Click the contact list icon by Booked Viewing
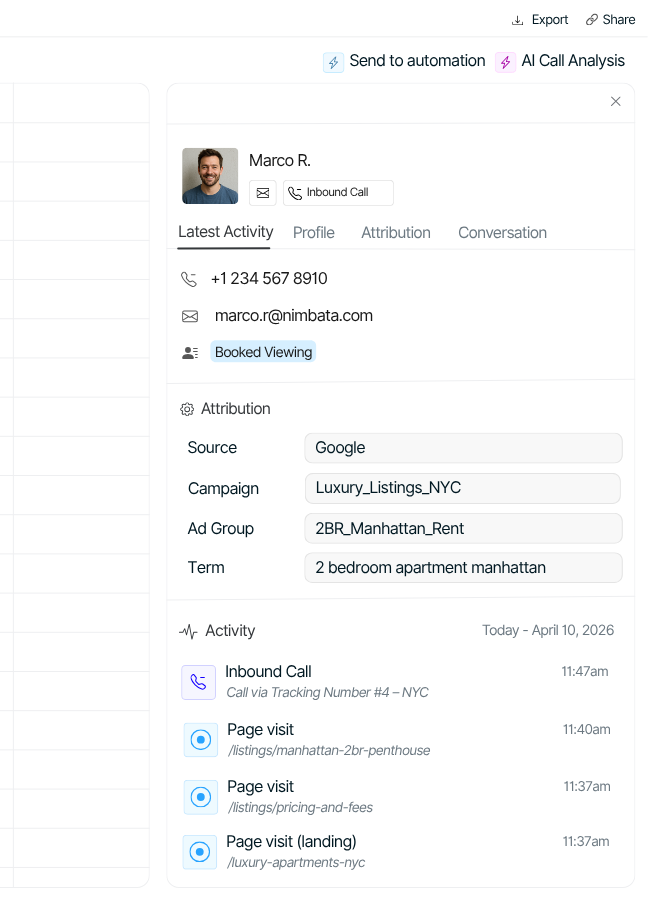Viewport: 650px width, 900px height. (x=190, y=353)
